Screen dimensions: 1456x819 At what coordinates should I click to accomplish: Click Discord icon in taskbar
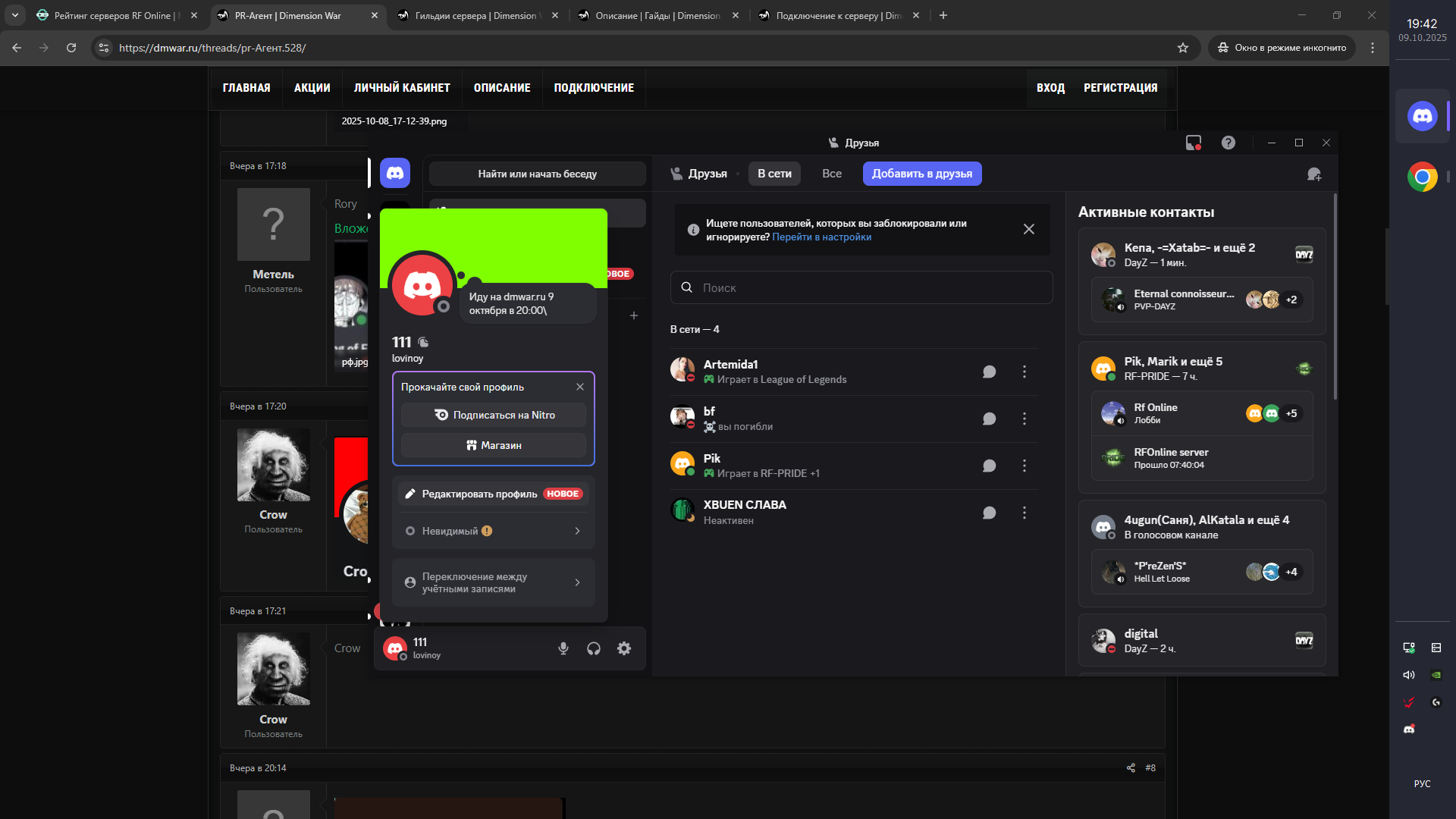[x=1422, y=116]
